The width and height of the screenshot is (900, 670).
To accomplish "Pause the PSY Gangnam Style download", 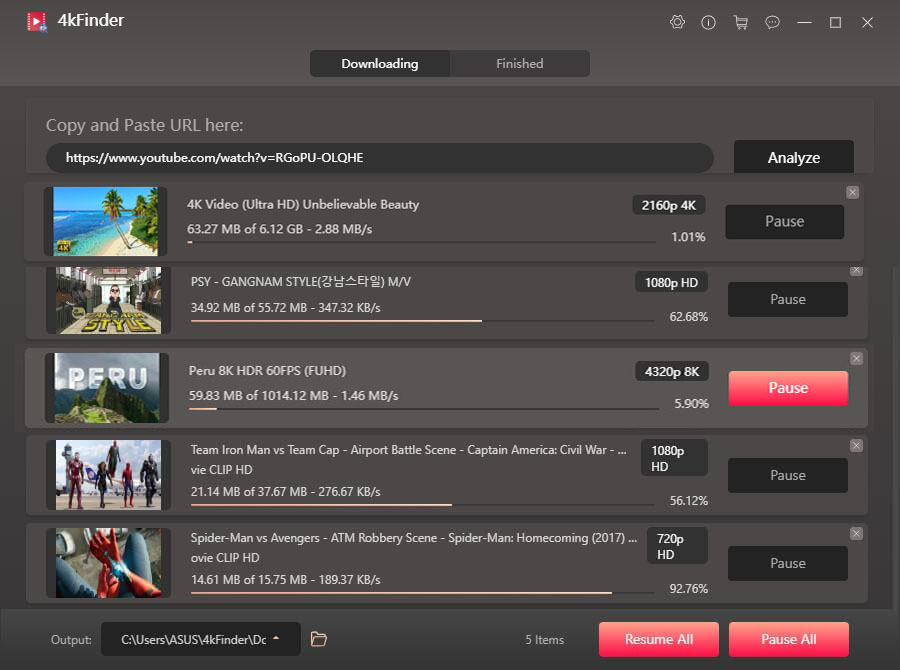I will click(x=787, y=299).
